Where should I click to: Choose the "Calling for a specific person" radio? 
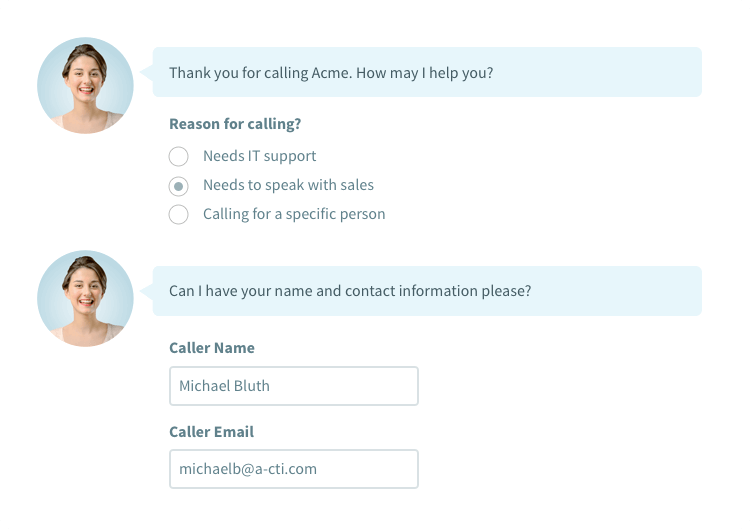(178, 214)
